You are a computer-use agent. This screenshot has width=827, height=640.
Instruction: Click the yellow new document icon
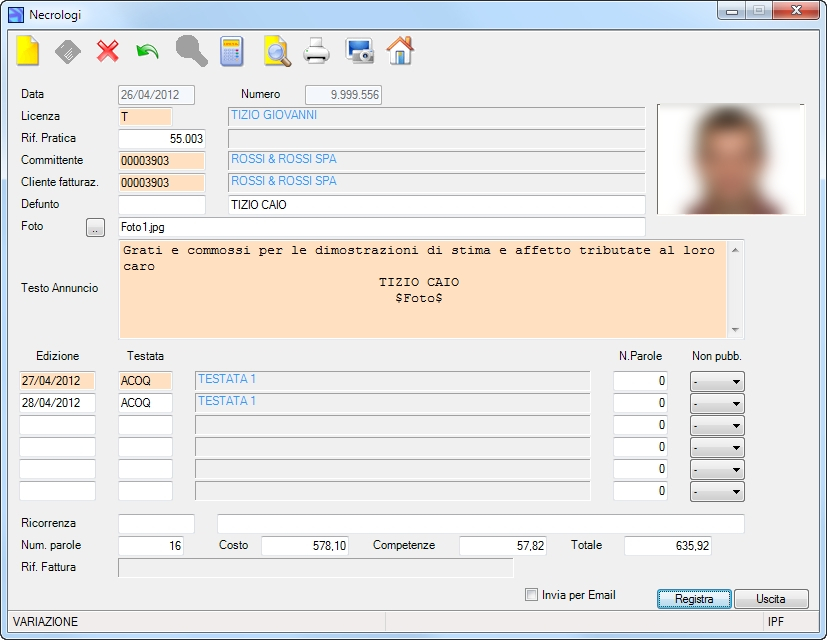point(27,51)
